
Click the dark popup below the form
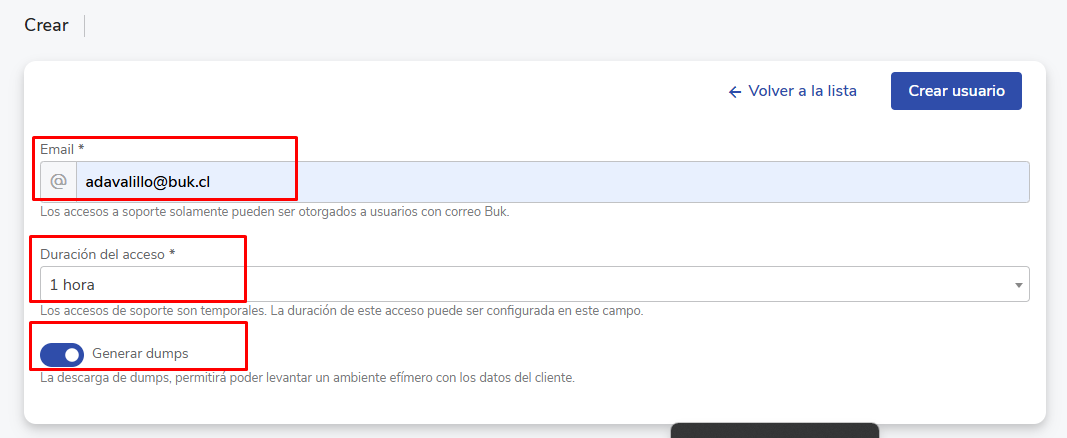coord(774,431)
